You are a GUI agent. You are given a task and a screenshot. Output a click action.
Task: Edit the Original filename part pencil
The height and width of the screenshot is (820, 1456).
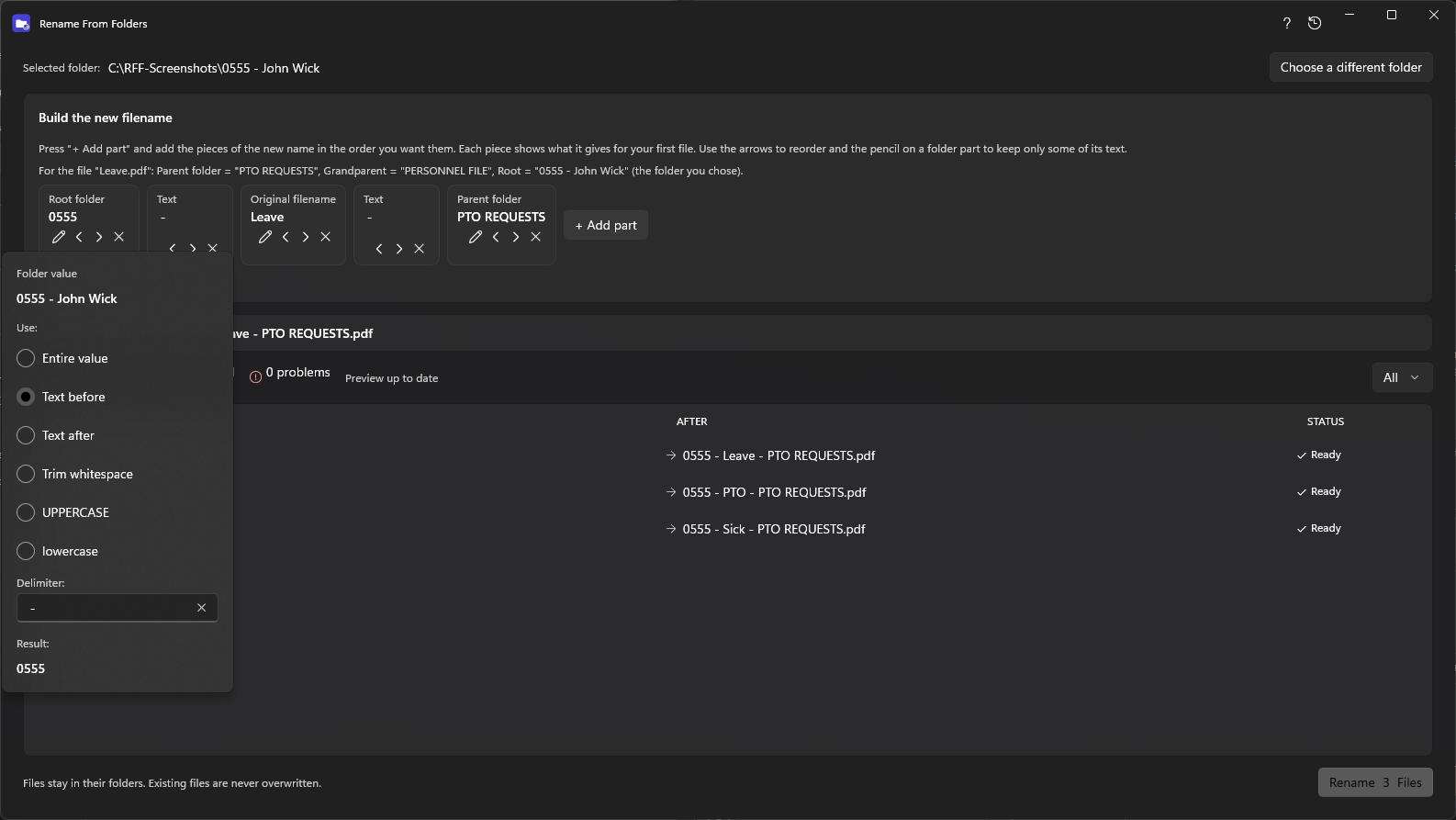click(265, 237)
